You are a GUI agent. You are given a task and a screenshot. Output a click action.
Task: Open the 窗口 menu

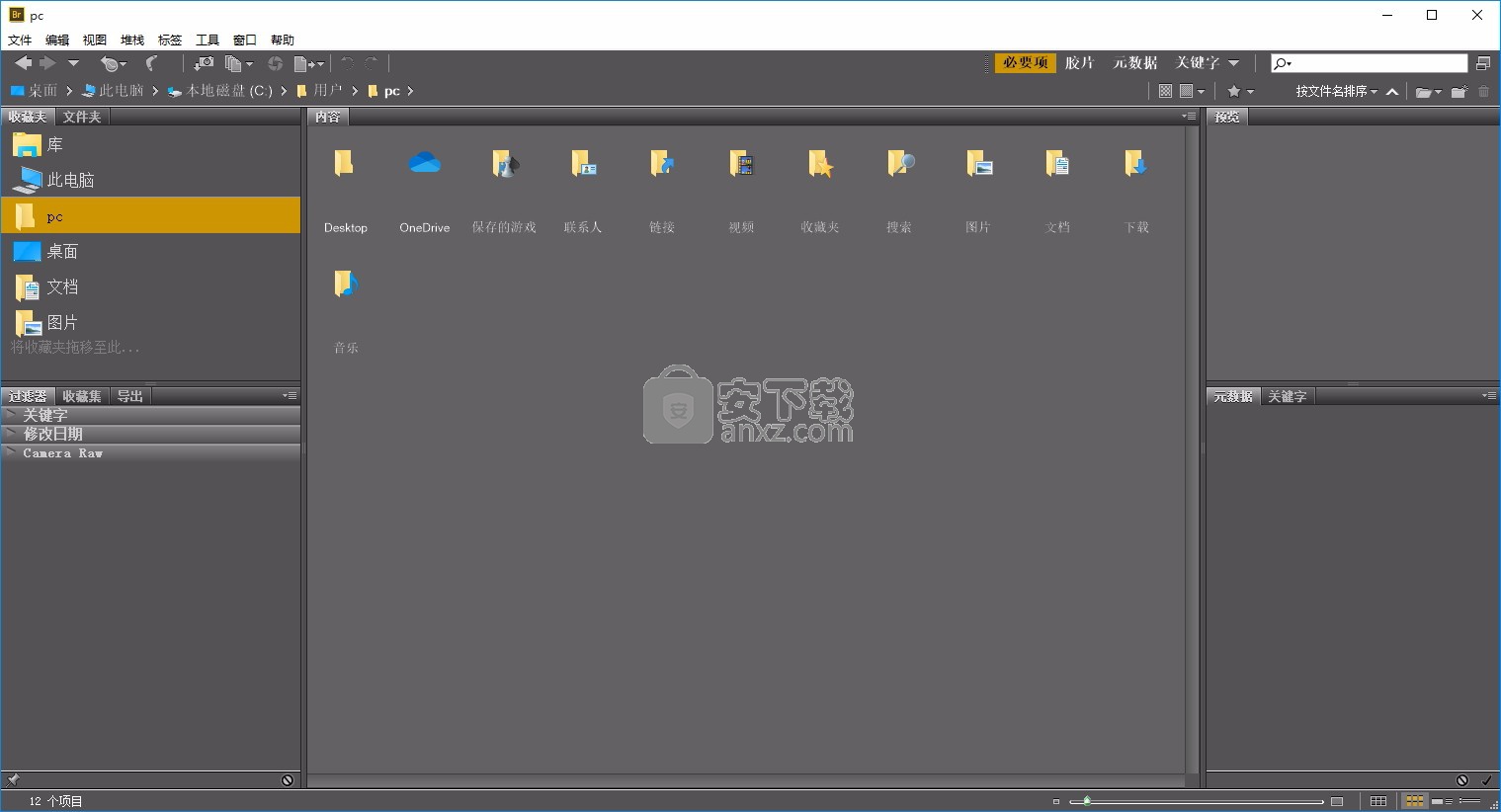point(245,41)
